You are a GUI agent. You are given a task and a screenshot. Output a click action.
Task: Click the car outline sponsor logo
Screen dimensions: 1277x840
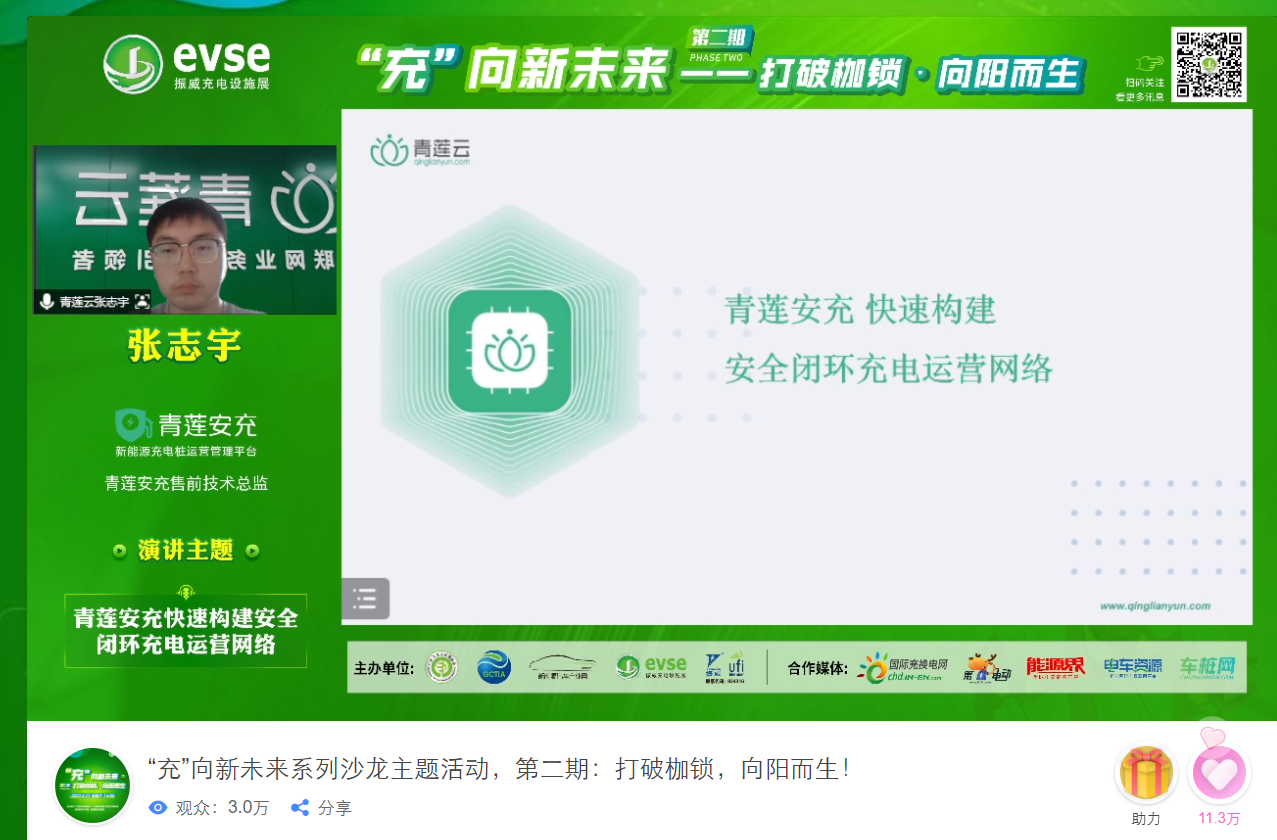click(562, 667)
